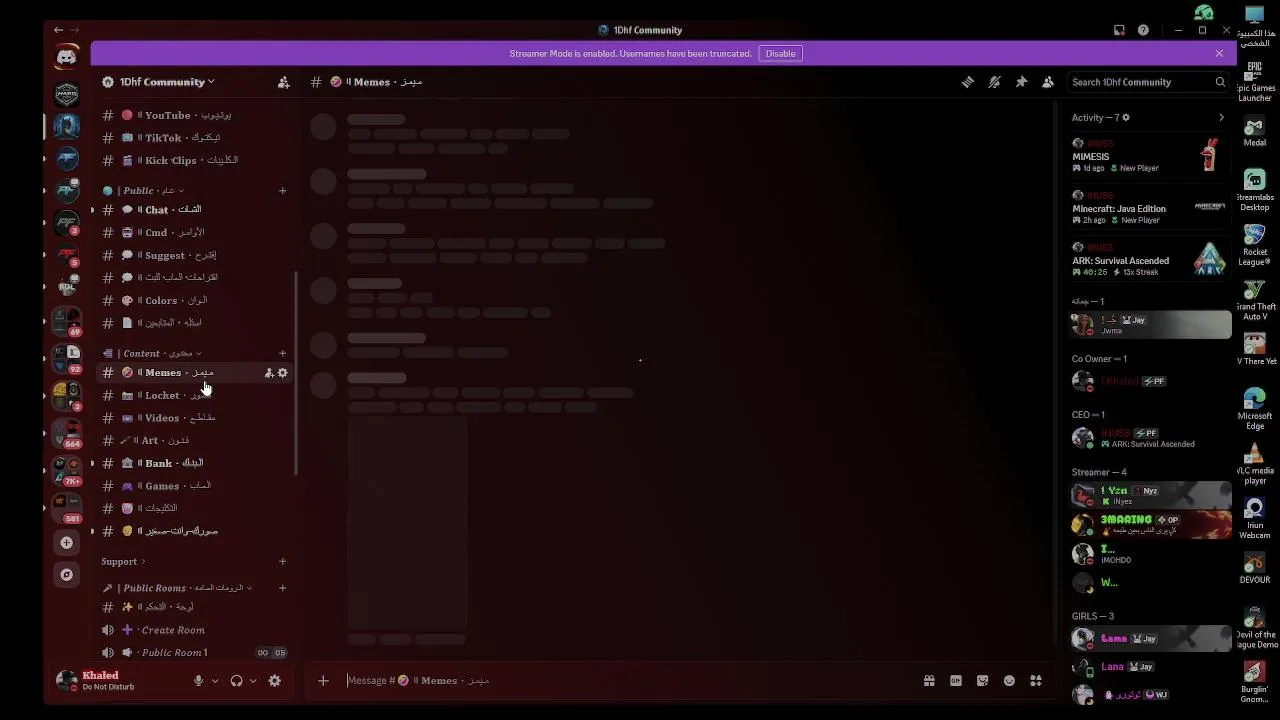Expand the Support category
This screenshot has height=720, width=1280.
point(123,562)
